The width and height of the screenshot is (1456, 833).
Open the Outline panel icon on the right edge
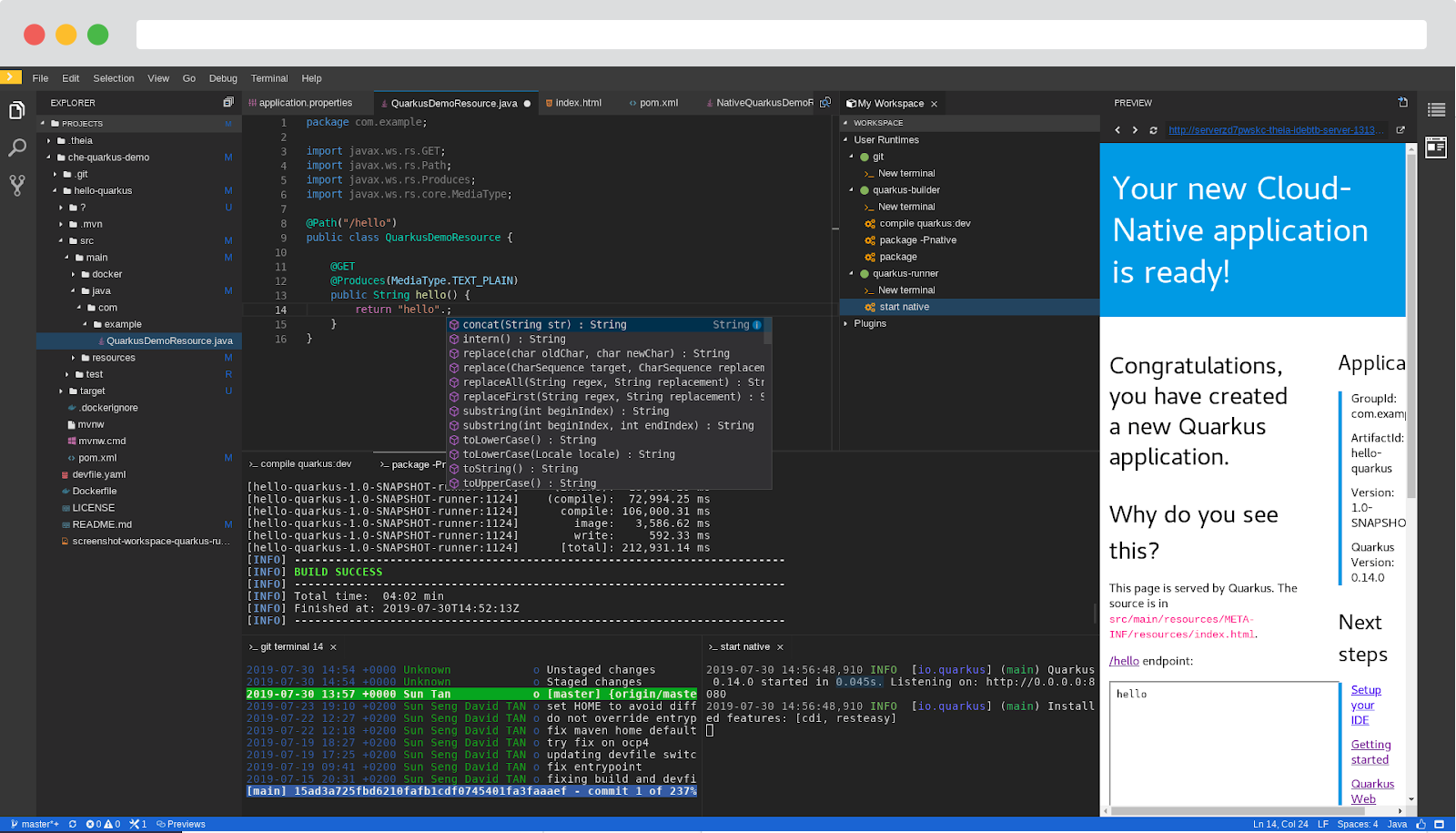tap(1436, 109)
